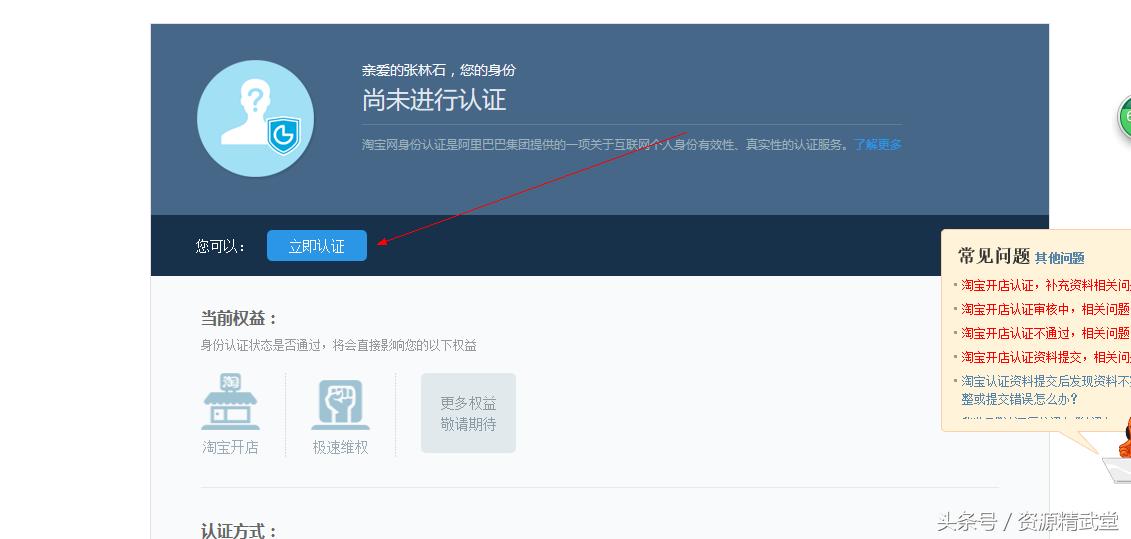Open 淘宝开店认证审核中 question link
Screen dimensions: 1131x539
[1045, 309]
